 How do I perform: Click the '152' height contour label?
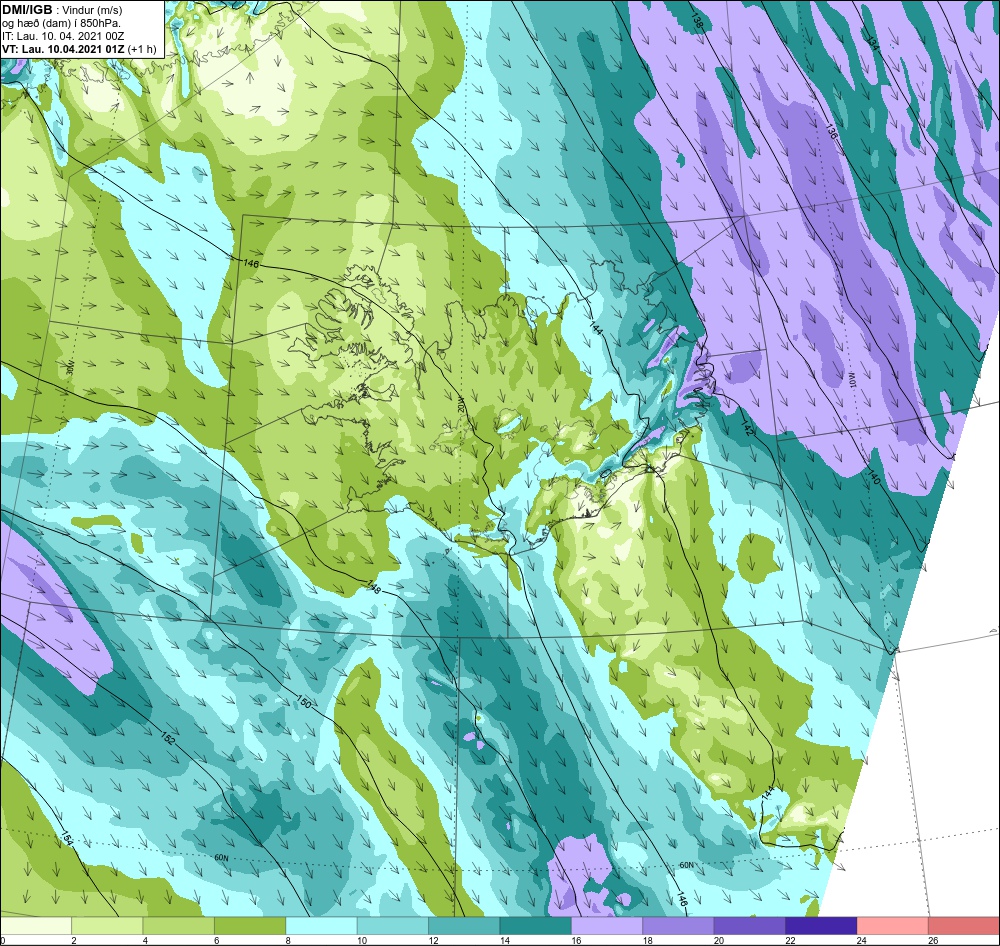(x=168, y=739)
